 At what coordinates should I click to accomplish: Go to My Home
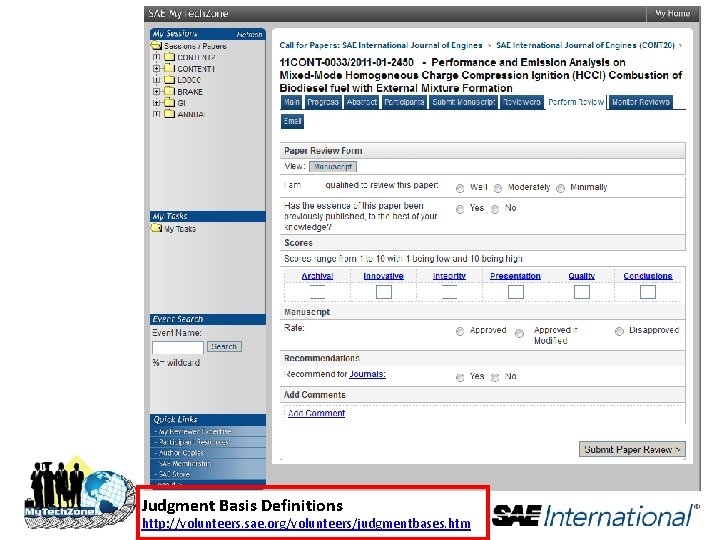click(x=672, y=13)
